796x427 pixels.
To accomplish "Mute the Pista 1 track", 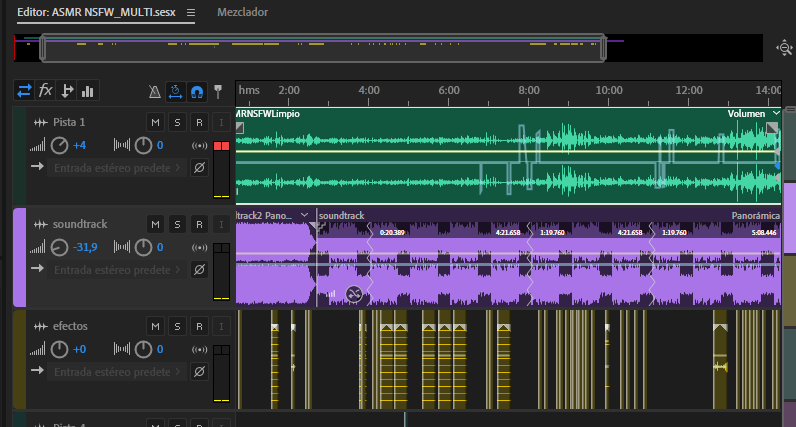I will 155,122.
